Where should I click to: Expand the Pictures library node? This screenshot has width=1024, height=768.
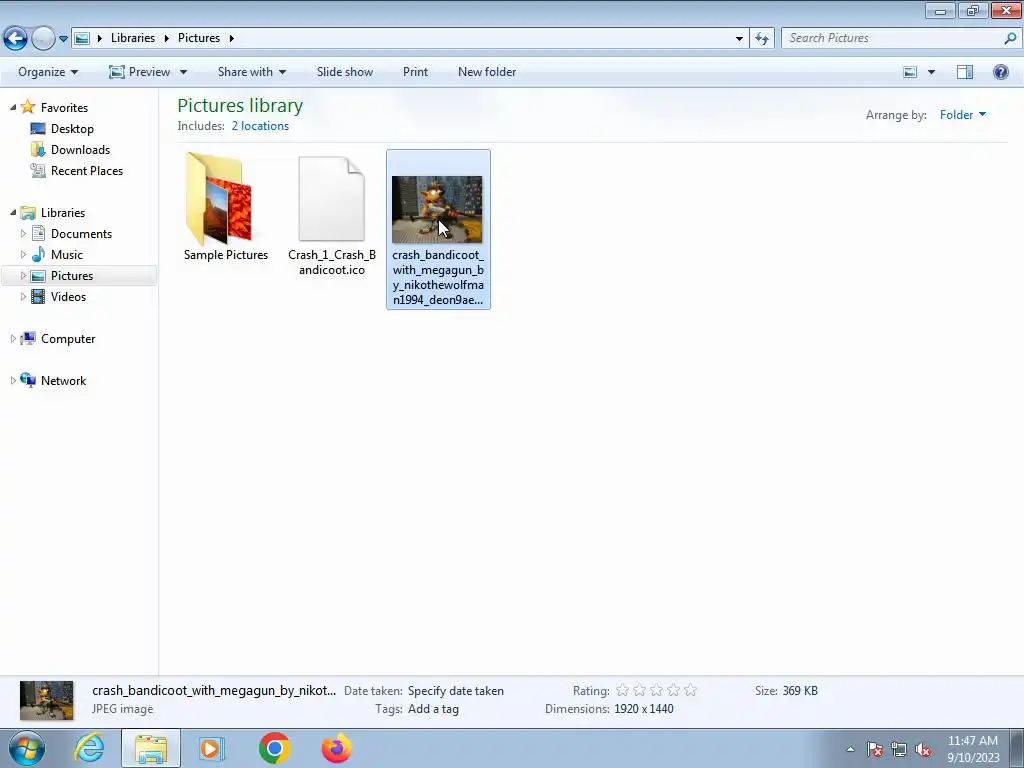point(24,276)
